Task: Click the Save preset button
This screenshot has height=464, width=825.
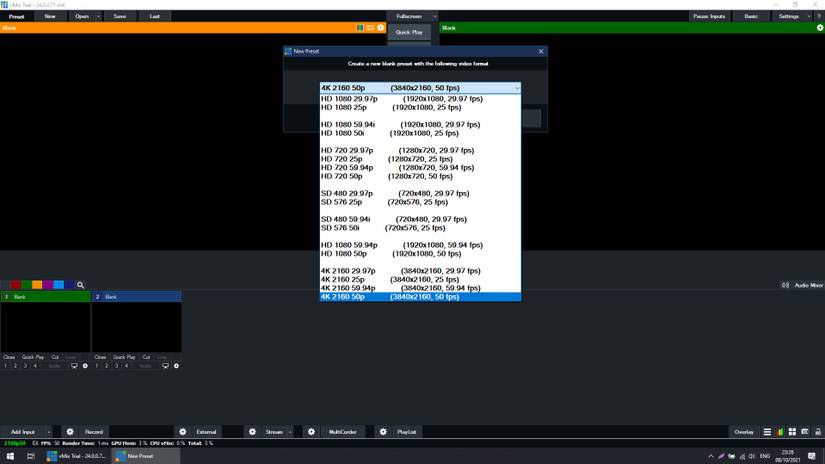Action: tap(120, 16)
